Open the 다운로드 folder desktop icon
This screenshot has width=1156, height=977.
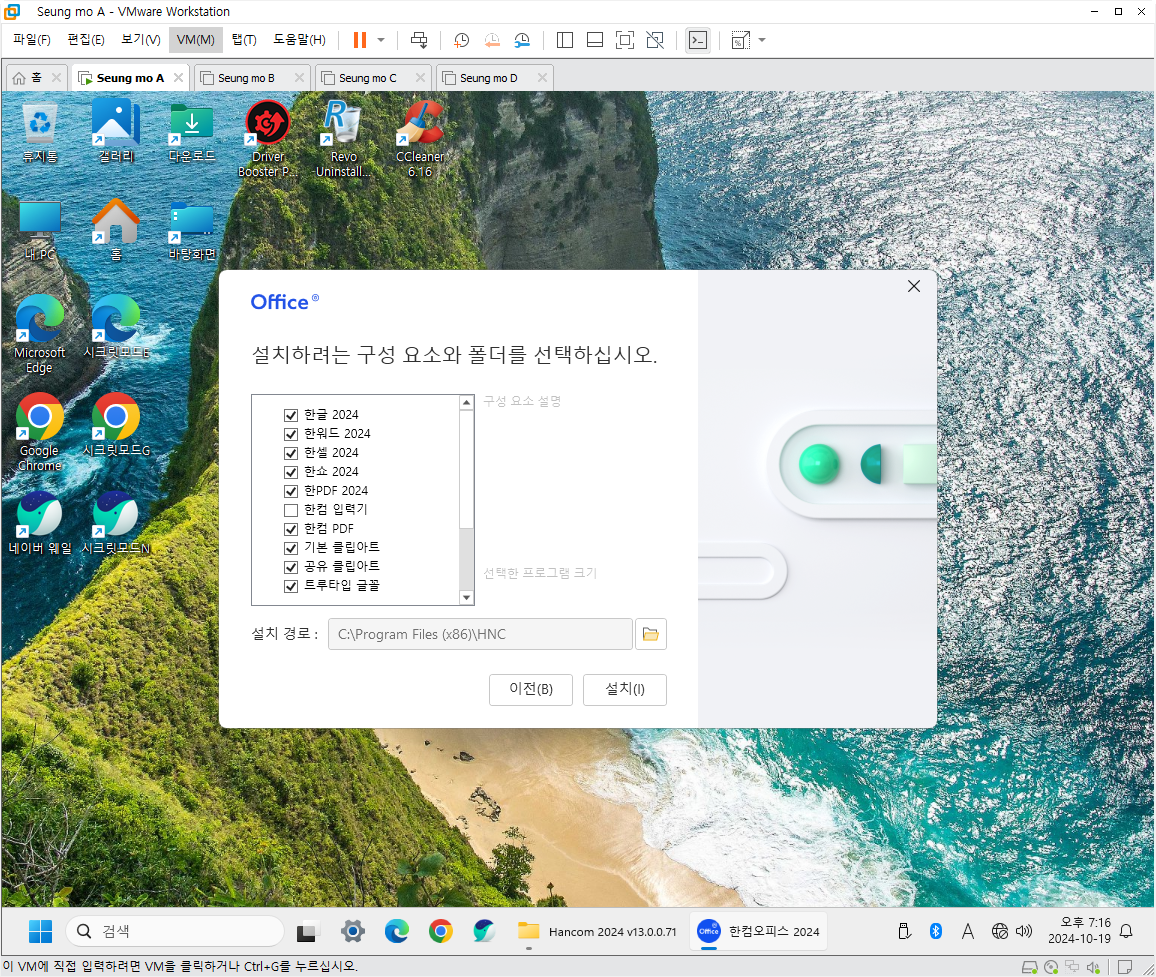[x=192, y=133]
